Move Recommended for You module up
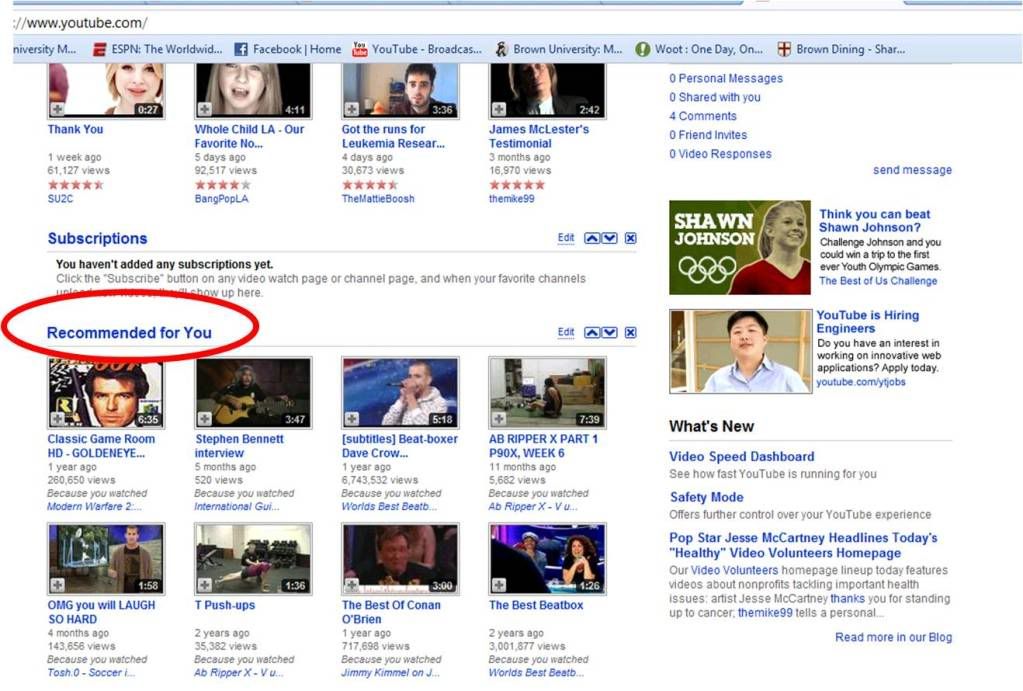This screenshot has width=1023, height=691. pyautogui.click(x=592, y=332)
